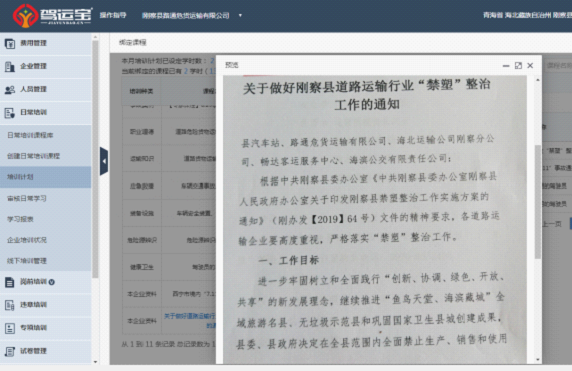Click the V badge next to 岗前培训
Viewport: 572px width, 371px height.
tap(51, 282)
